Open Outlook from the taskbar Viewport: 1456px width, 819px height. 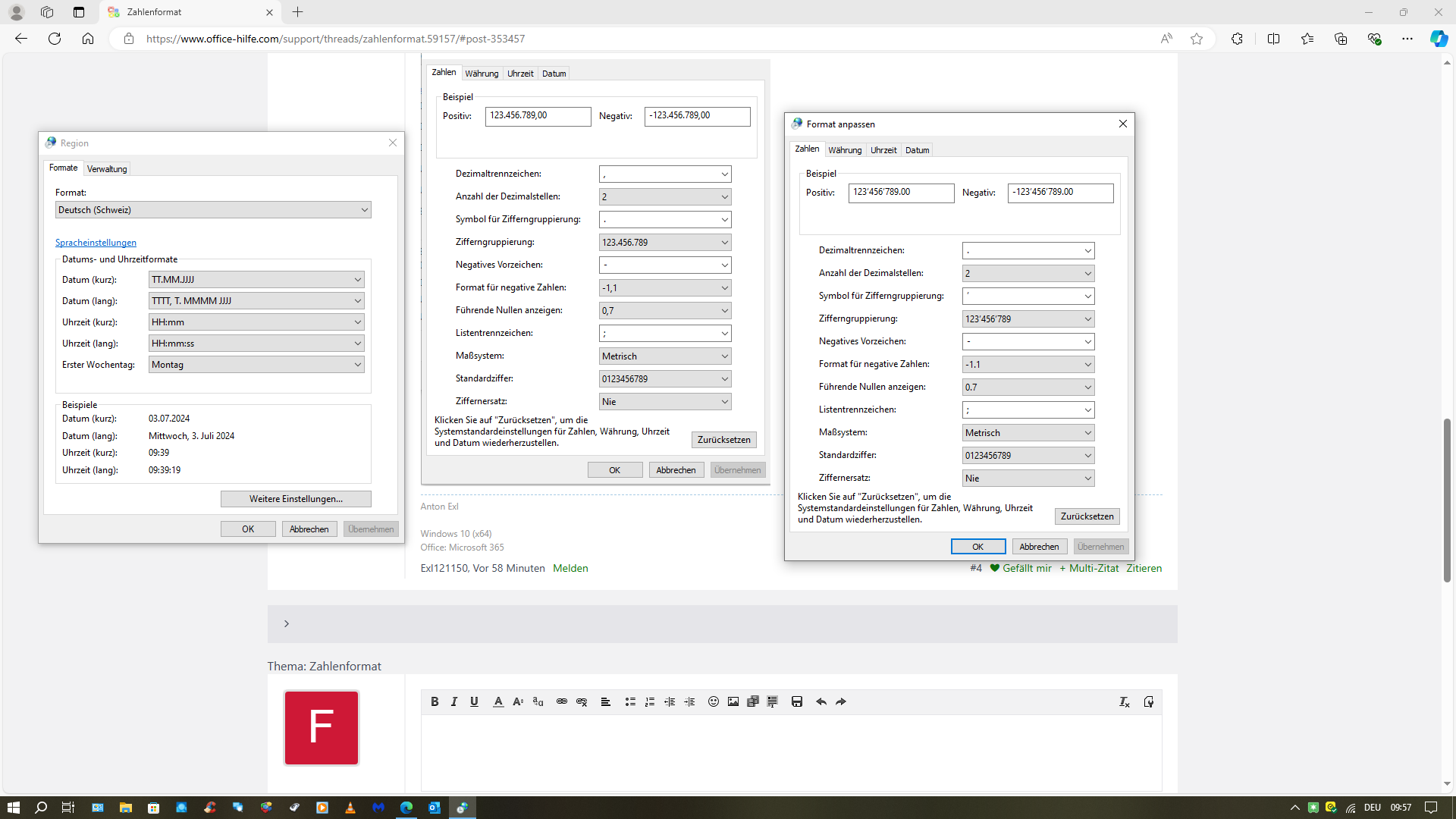pos(435,808)
